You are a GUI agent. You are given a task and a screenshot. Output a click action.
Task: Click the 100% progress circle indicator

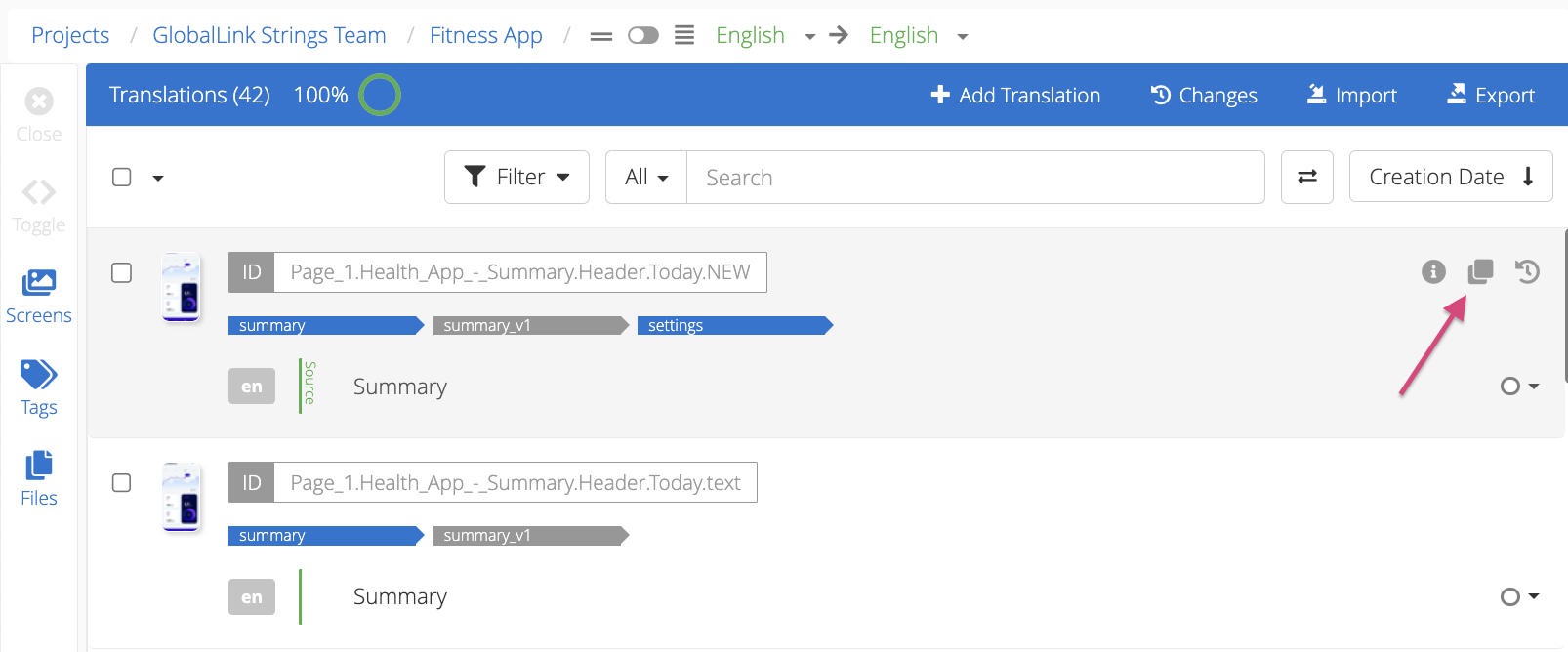point(380,95)
